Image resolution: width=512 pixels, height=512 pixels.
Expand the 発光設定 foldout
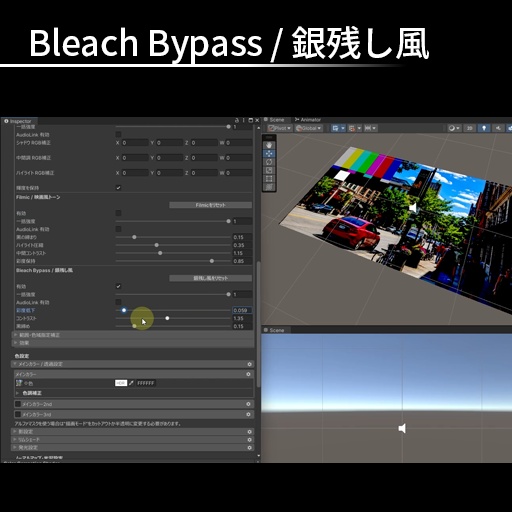coord(15,448)
